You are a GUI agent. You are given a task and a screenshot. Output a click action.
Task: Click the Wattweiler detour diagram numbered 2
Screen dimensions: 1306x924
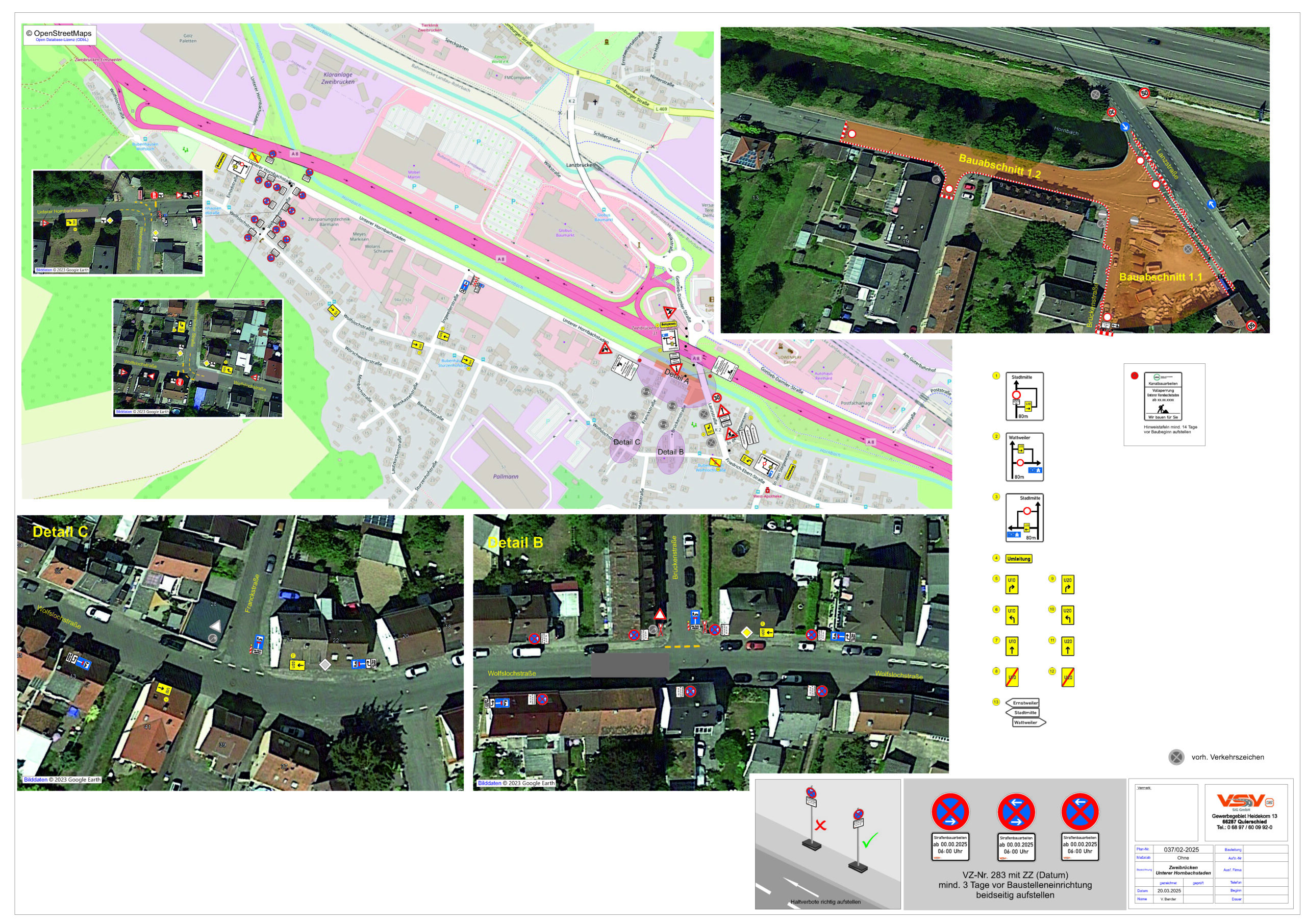[1024, 458]
